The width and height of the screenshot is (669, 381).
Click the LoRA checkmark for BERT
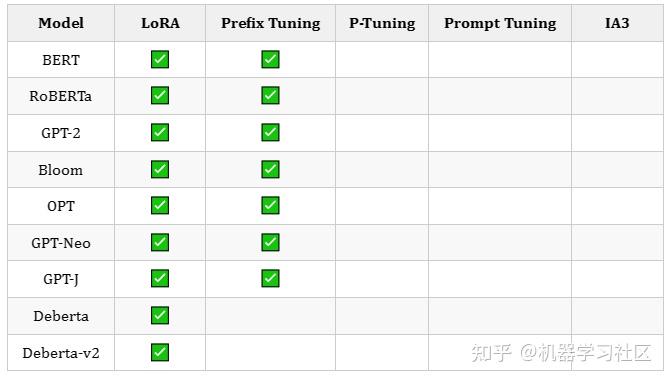(160, 59)
